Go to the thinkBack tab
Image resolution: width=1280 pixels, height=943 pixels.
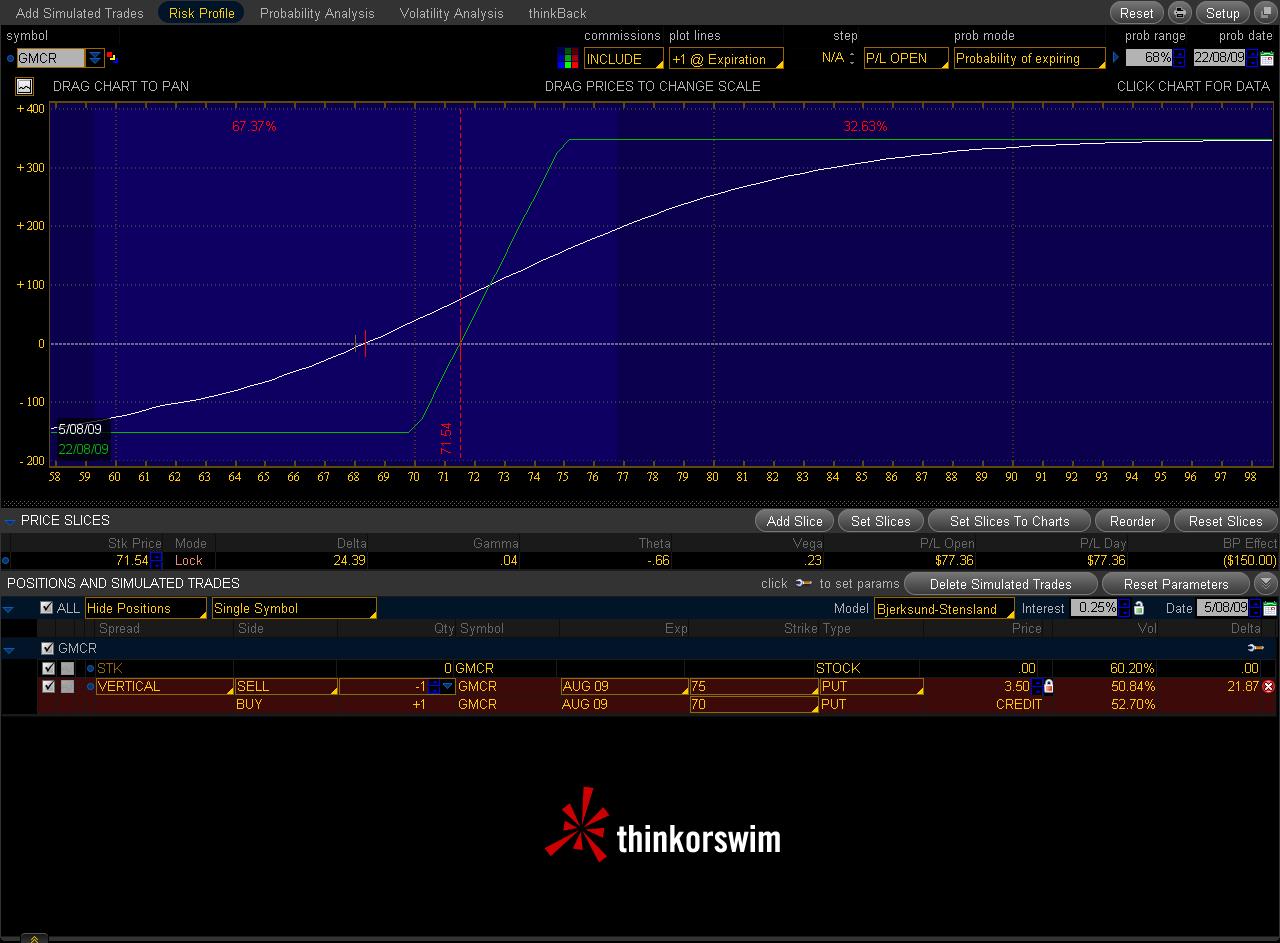click(x=557, y=13)
